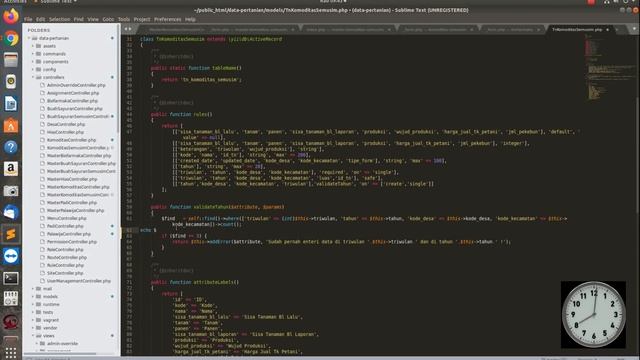
Task: Click the sidebar horizontal scrollbar
Action: [60, 354]
